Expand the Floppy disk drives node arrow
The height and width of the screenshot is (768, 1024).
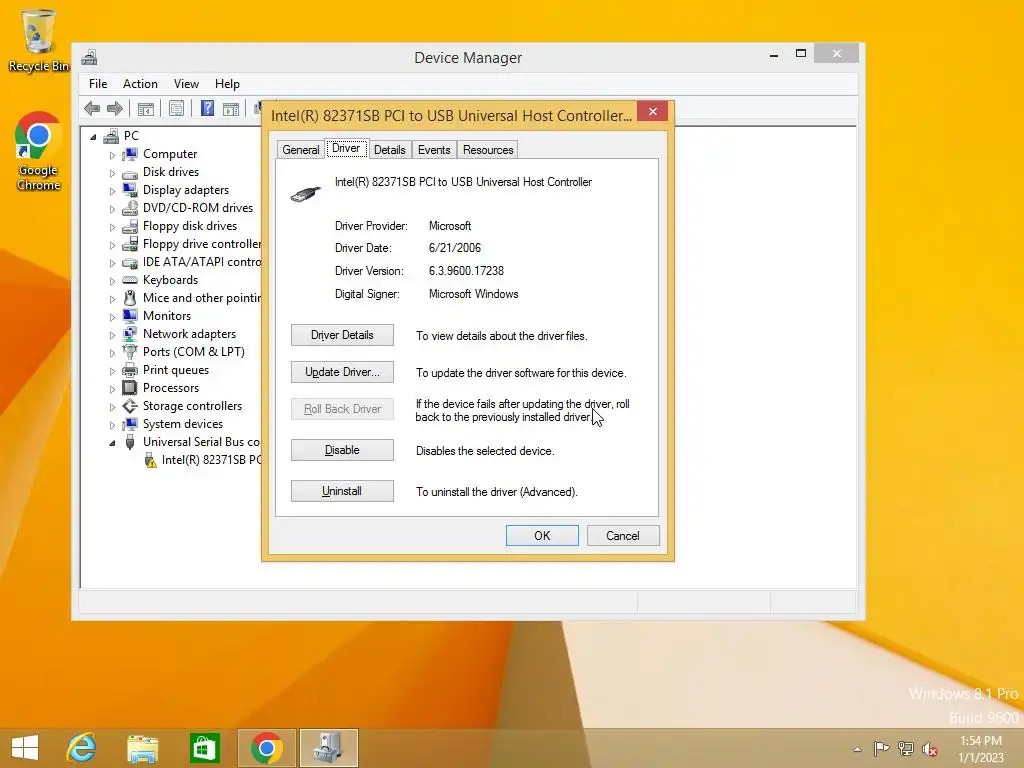(x=112, y=227)
